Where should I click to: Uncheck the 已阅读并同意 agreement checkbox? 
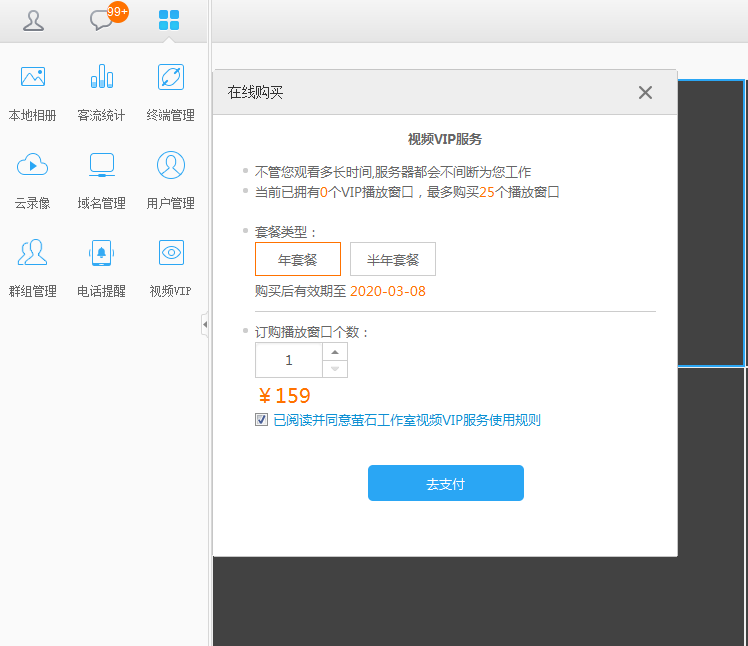click(x=262, y=420)
